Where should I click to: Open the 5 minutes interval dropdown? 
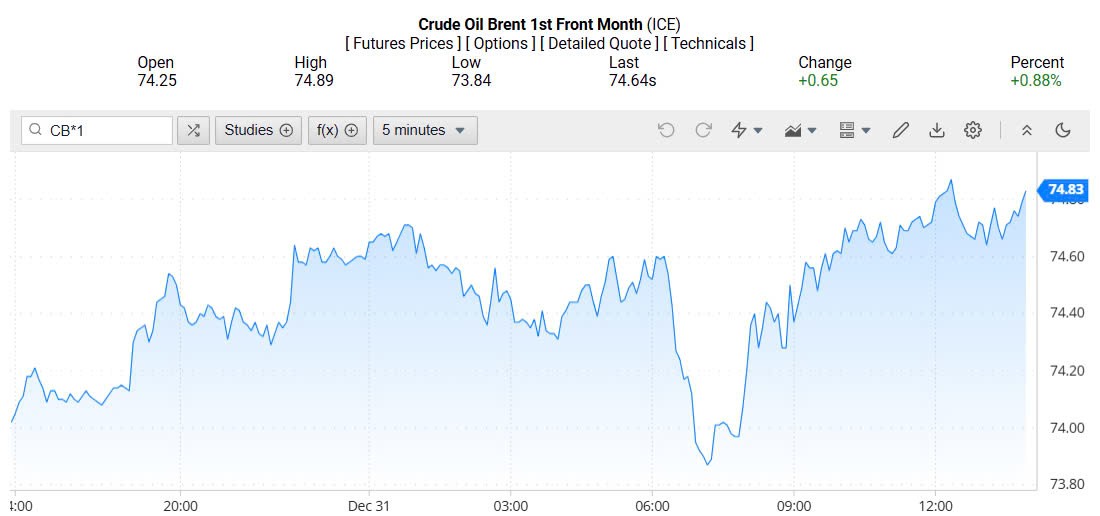click(x=425, y=130)
